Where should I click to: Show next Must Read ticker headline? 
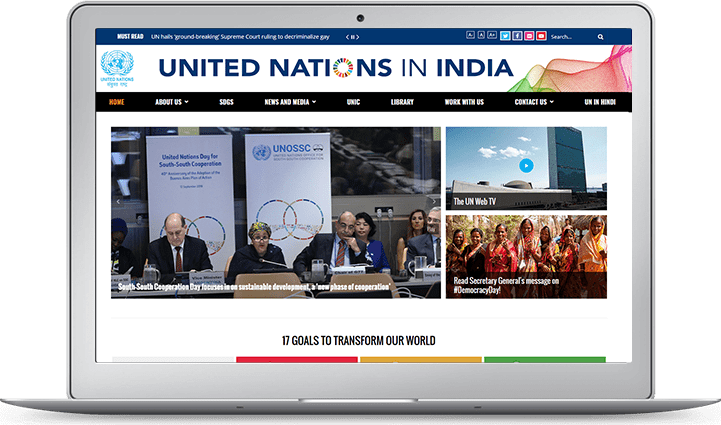[358, 37]
